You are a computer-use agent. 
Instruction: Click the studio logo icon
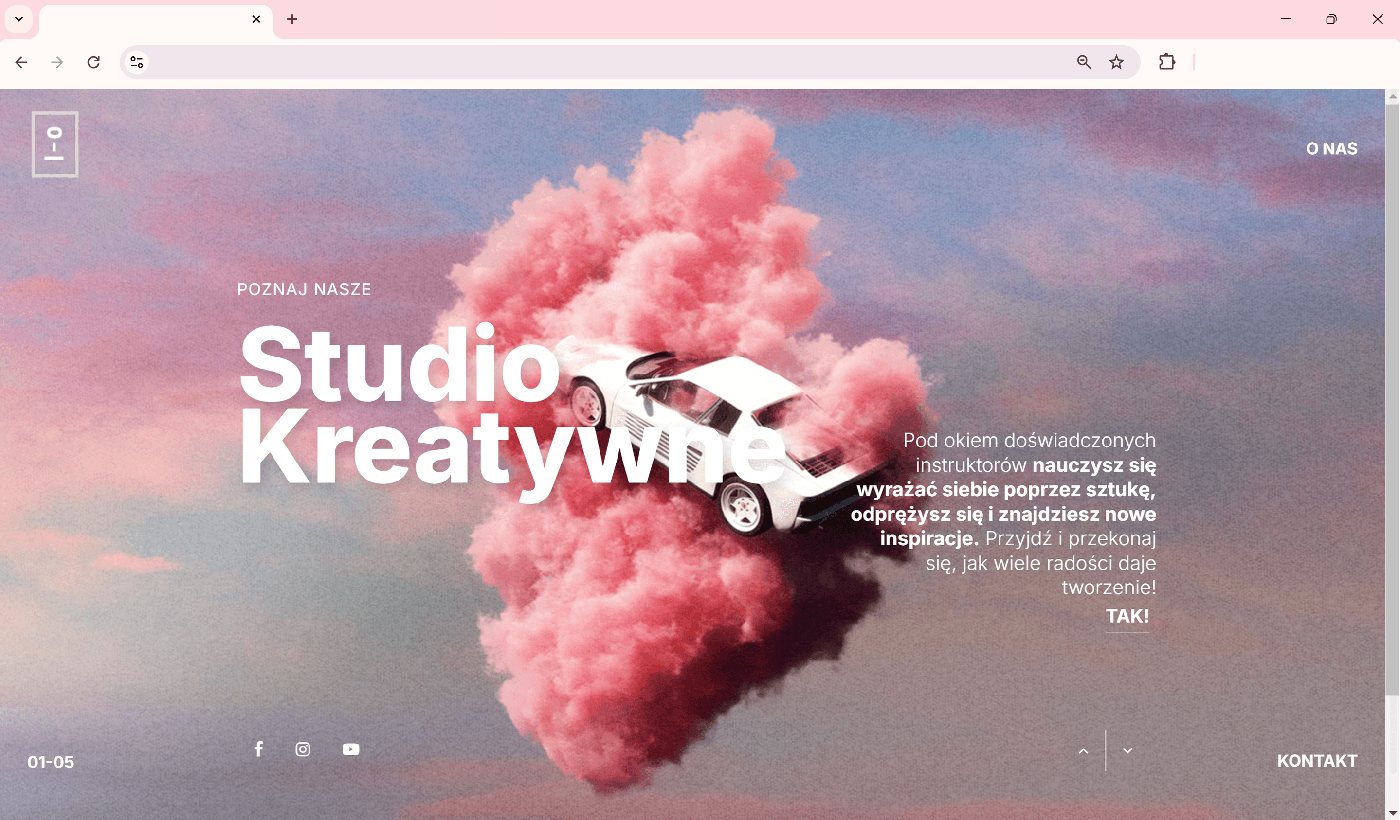click(55, 144)
